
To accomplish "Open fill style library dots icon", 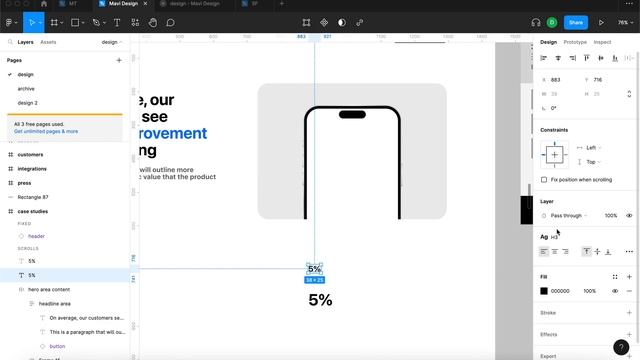I will pyautogui.click(x=615, y=277).
